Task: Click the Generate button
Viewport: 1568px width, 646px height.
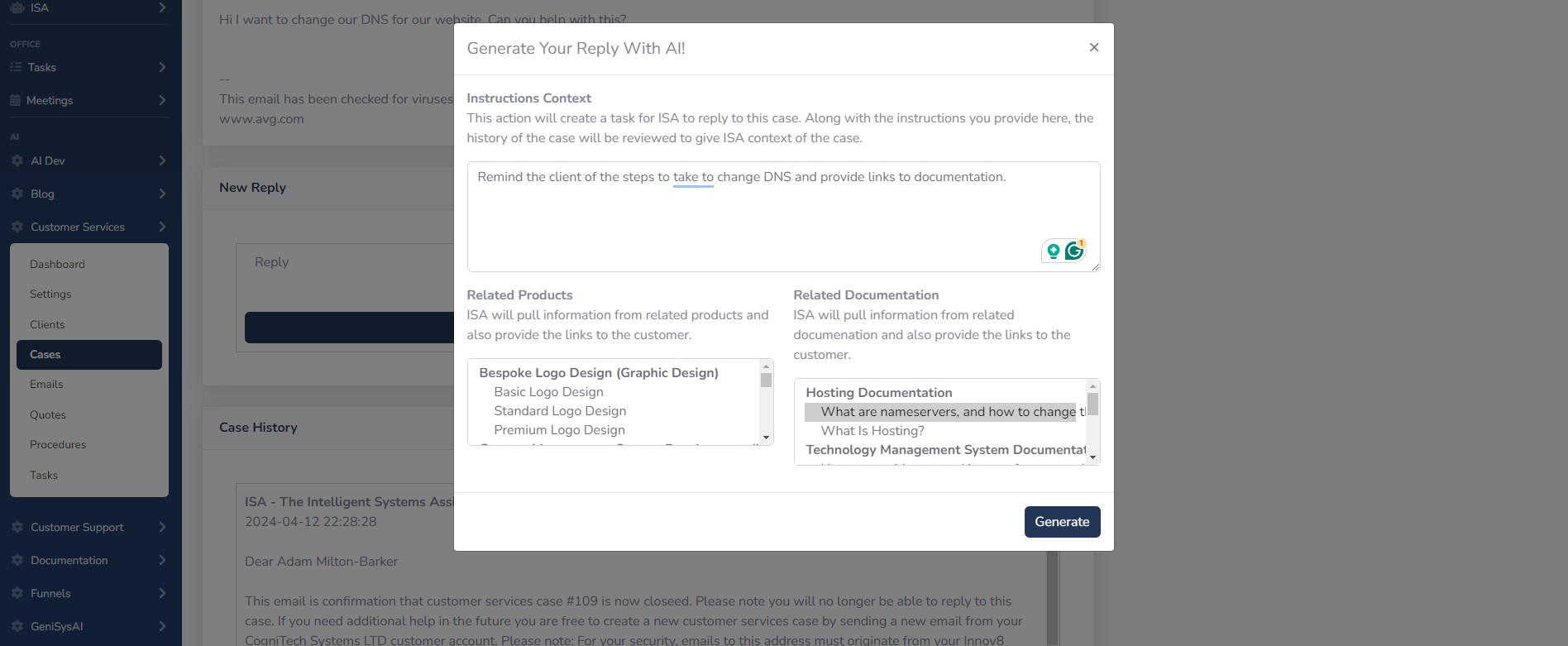Action: coord(1062,522)
